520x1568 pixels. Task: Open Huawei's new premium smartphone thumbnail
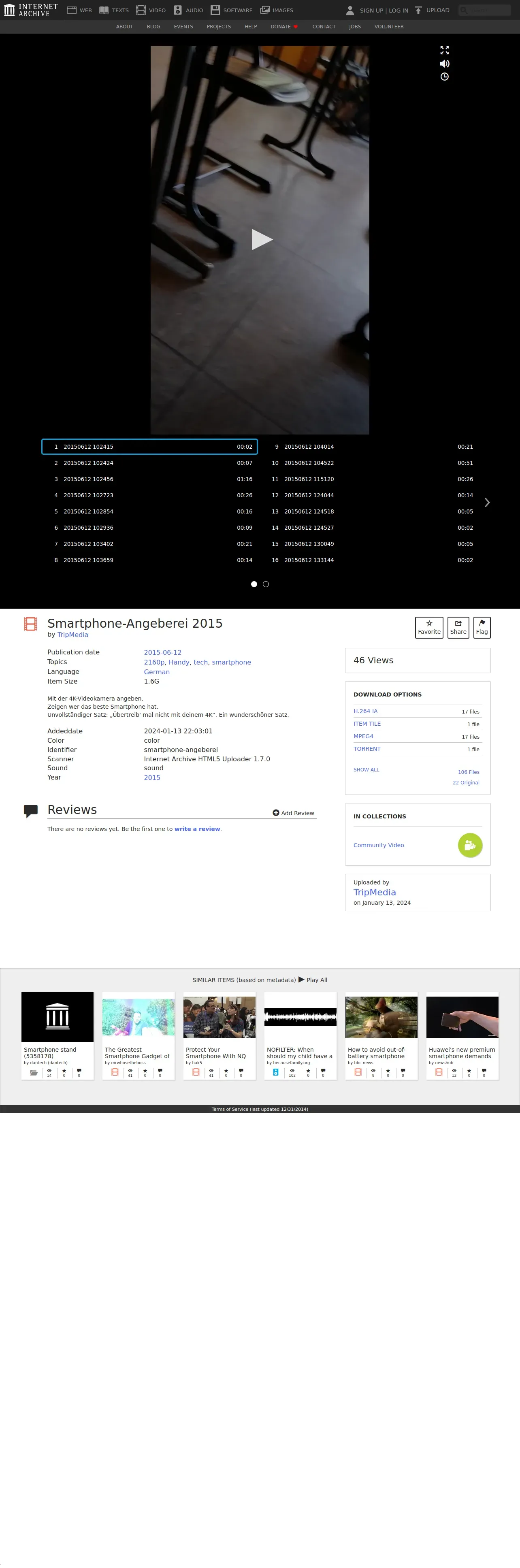462,1017
